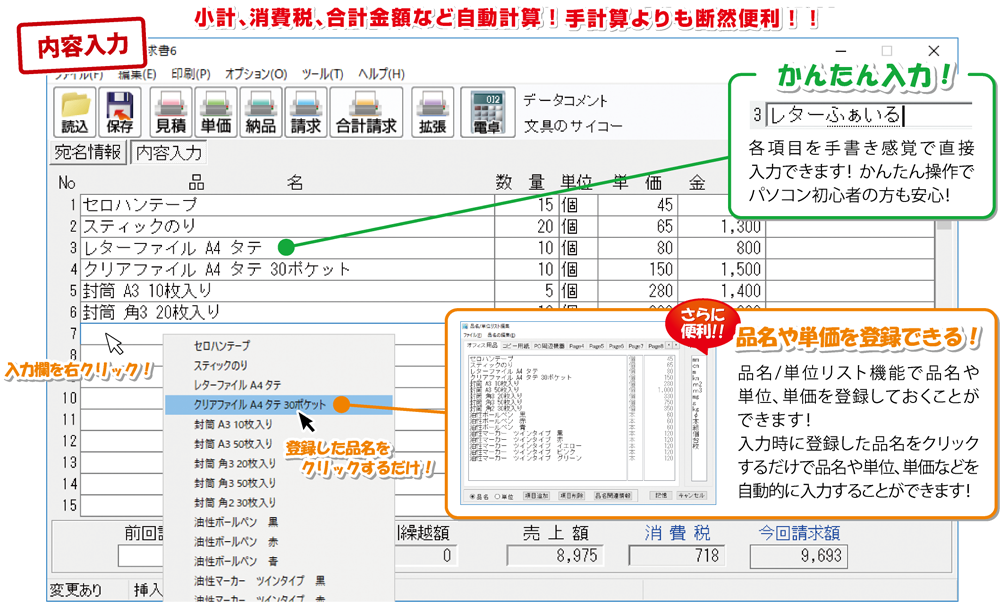The width and height of the screenshot is (1000, 603).
Task: Switch to the 宛名情報 tab
Action: (89, 153)
